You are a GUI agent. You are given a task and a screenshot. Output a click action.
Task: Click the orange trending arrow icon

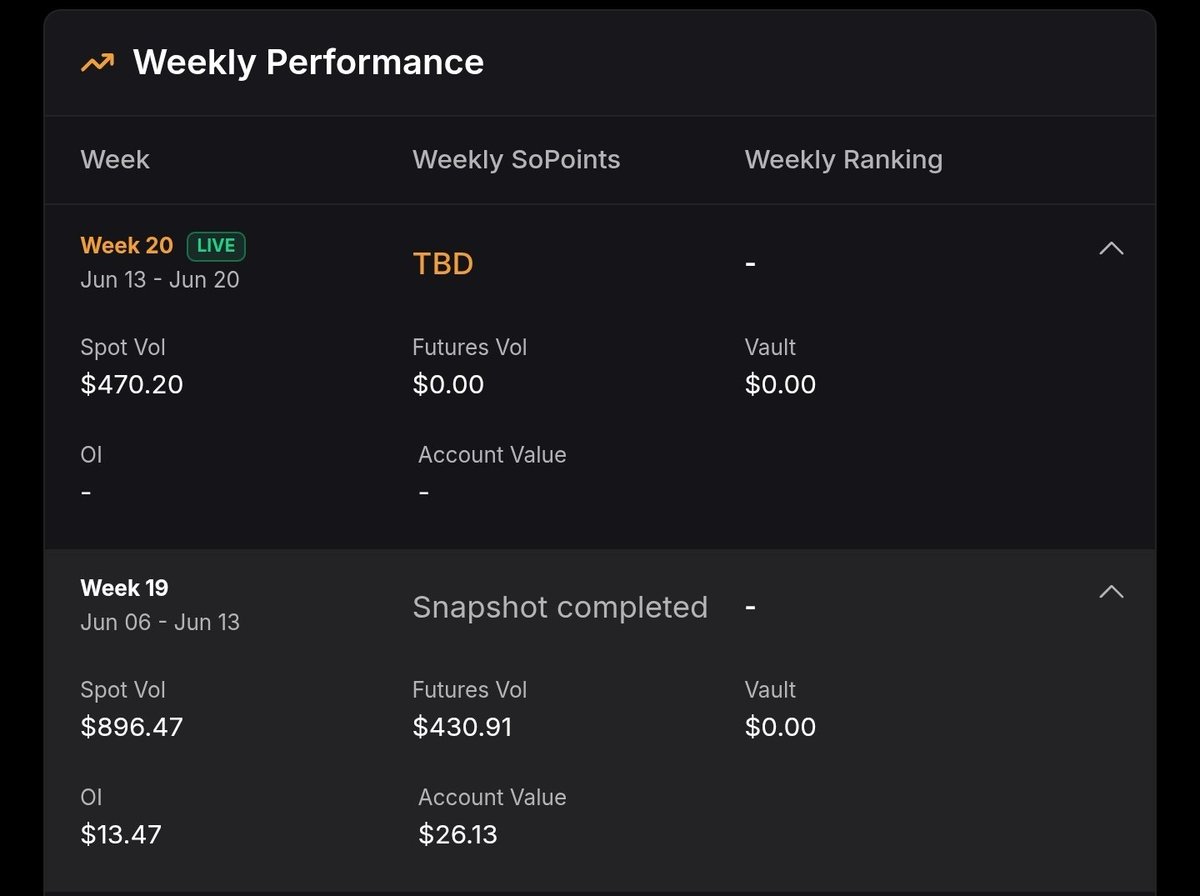[x=97, y=63]
